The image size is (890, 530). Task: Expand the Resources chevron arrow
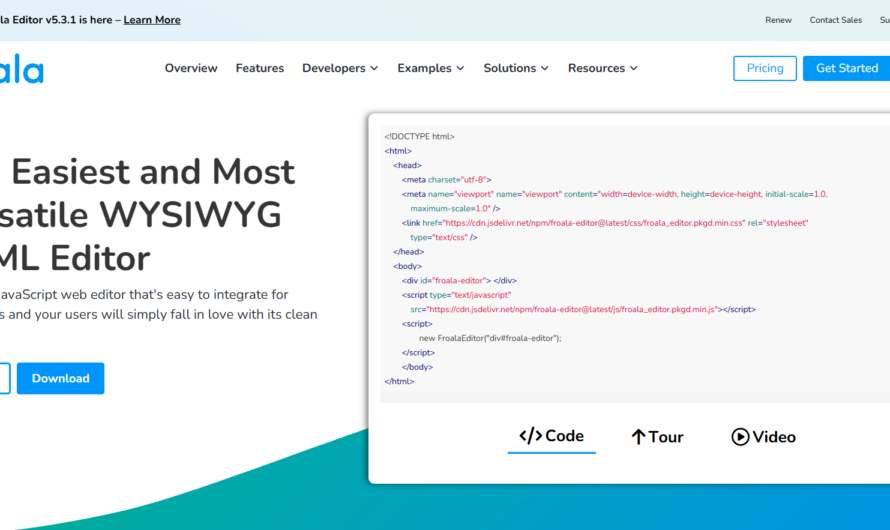click(x=633, y=68)
